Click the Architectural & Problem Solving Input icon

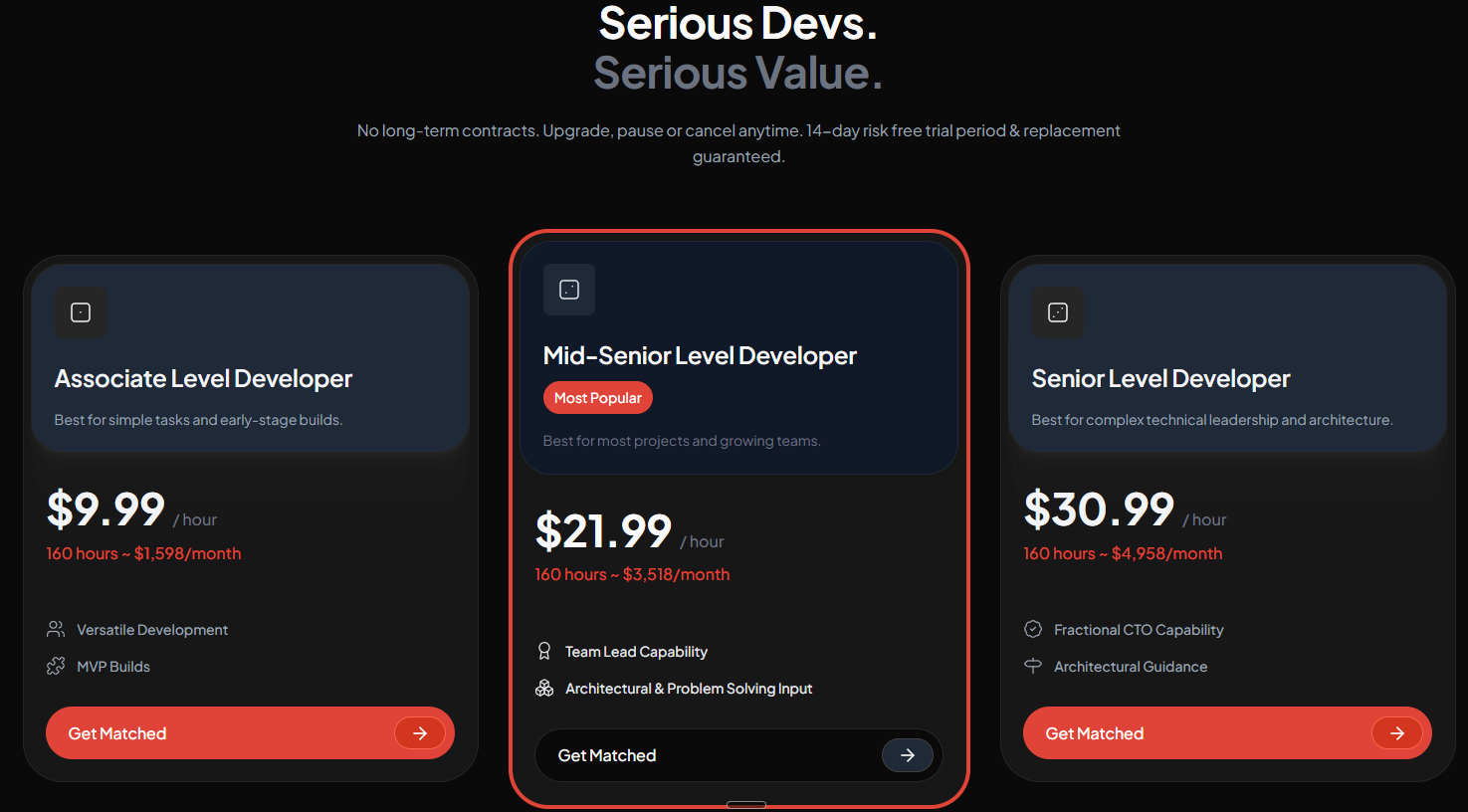coord(544,688)
